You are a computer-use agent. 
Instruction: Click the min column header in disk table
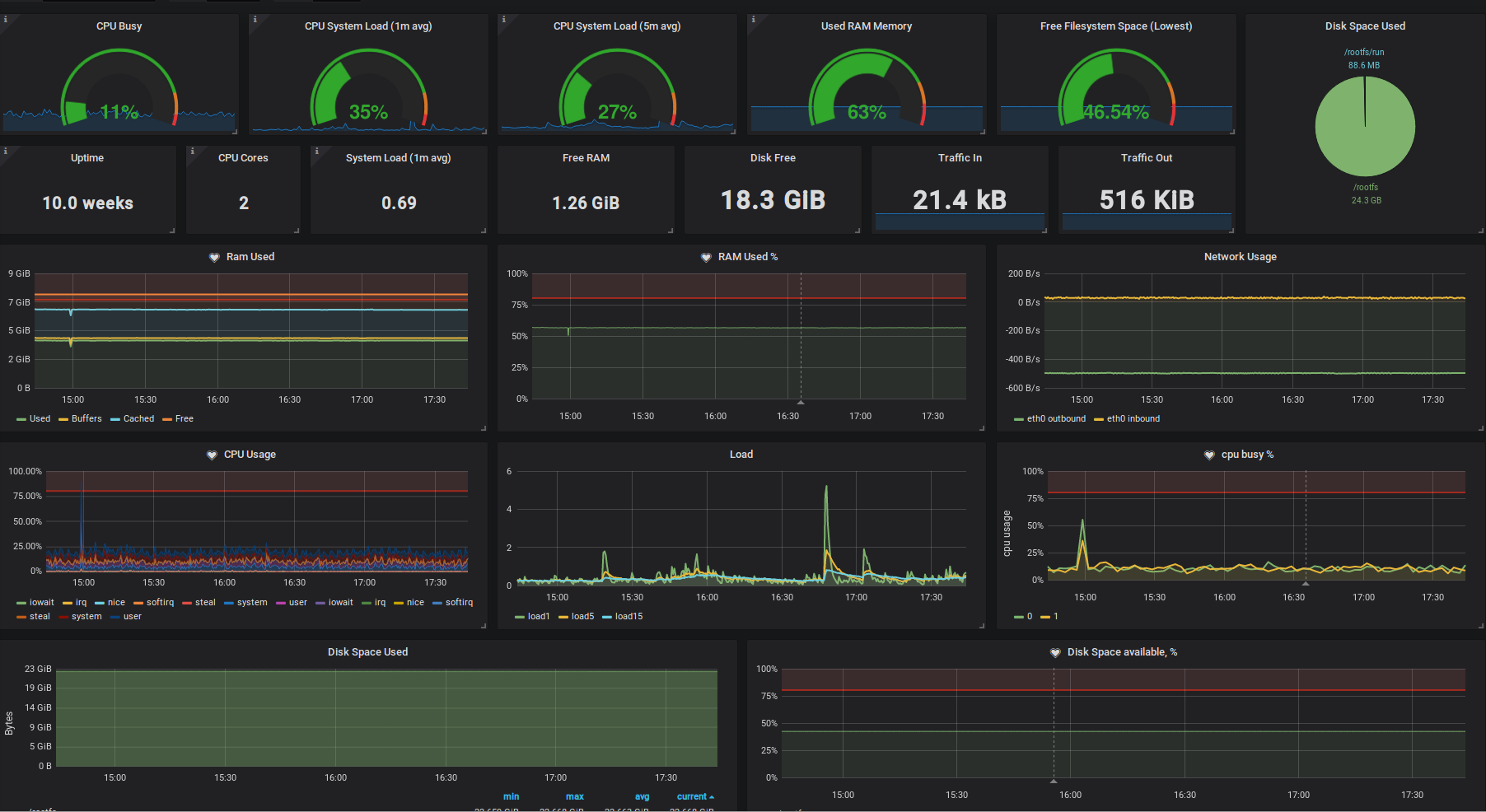(x=511, y=796)
